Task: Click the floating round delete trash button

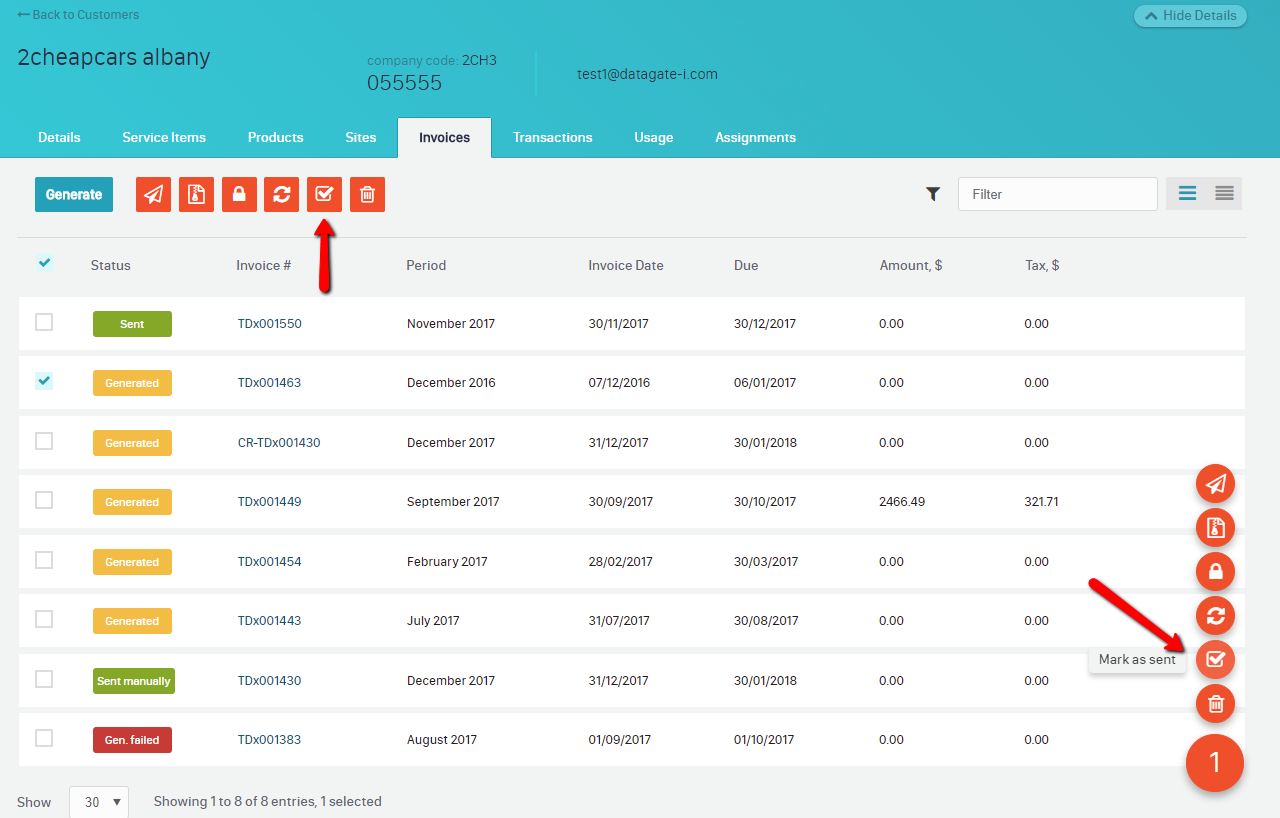Action: pos(1215,704)
